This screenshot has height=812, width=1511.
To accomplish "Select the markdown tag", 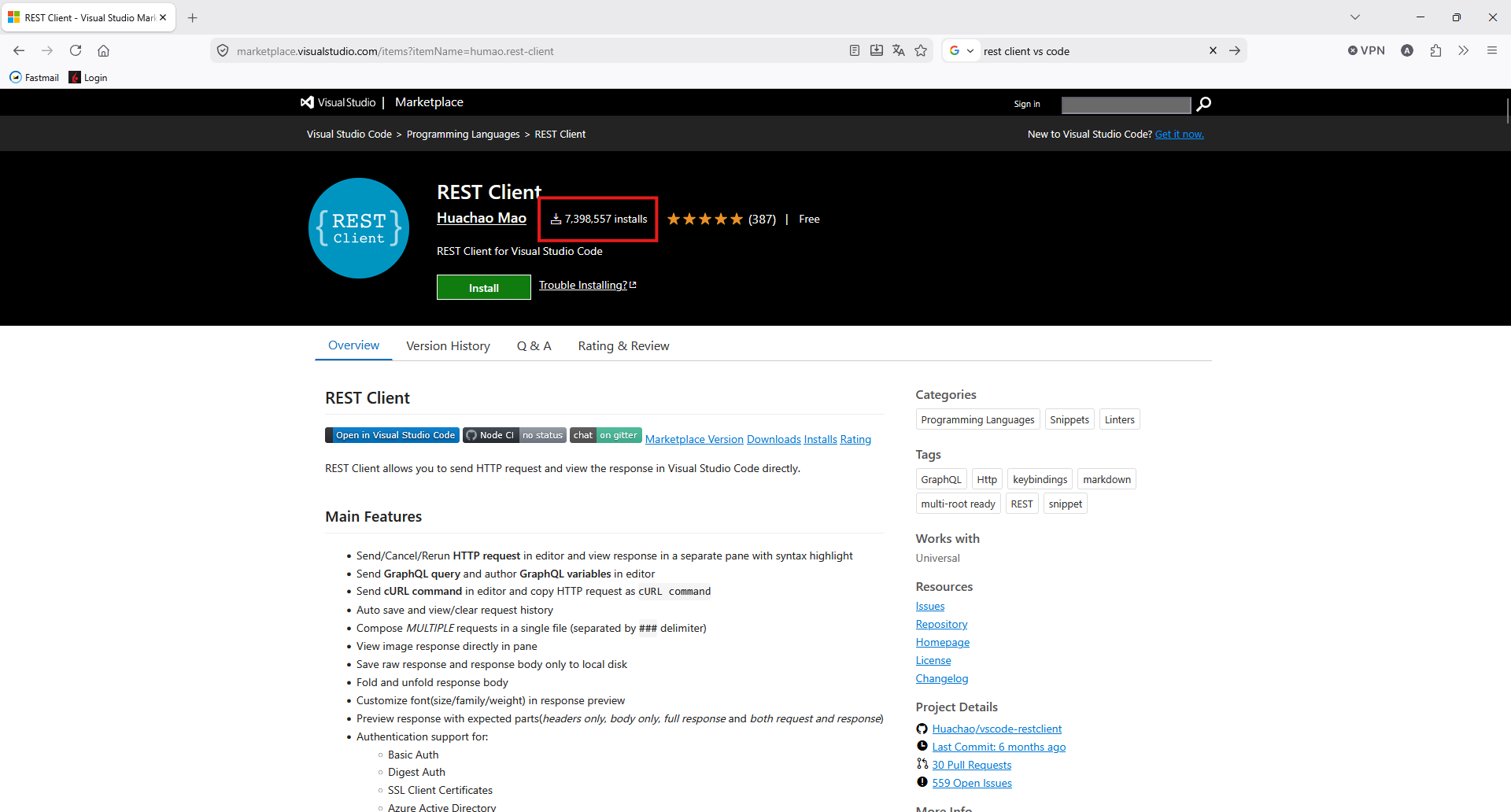I will click(1106, 479).
